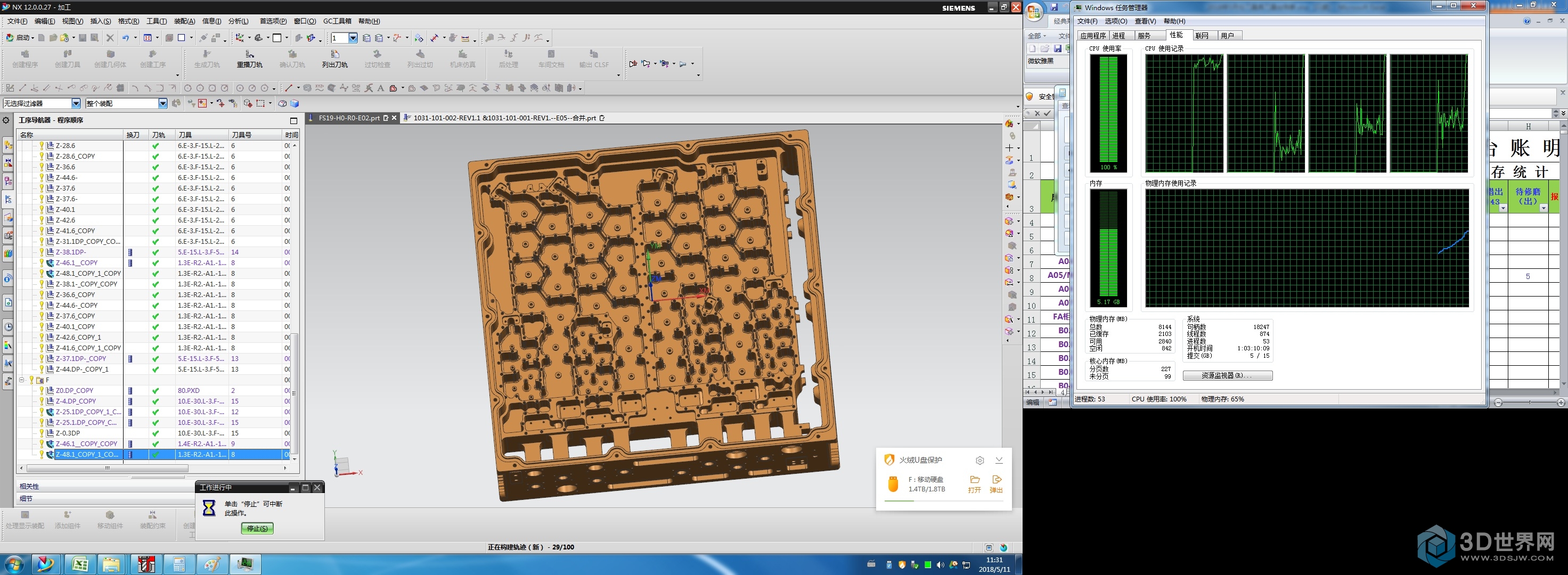Image resolution: width=1568 pixels, height=575 pixels.
Task: Click the line tool icon in curve toolbar
Action: pos(289,88)
